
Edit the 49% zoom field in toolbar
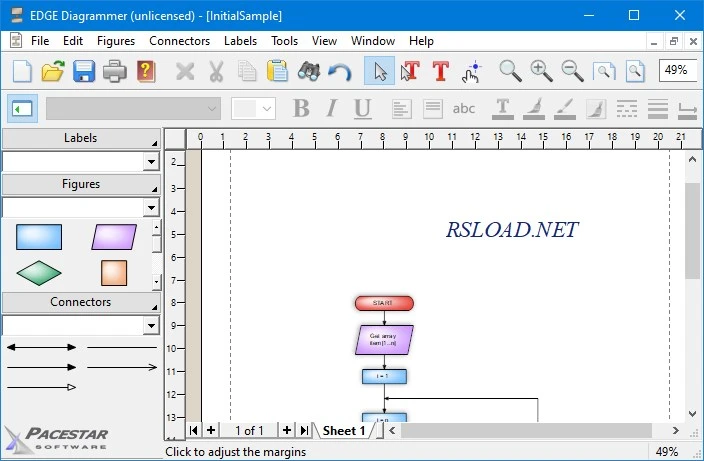[678, 70]
